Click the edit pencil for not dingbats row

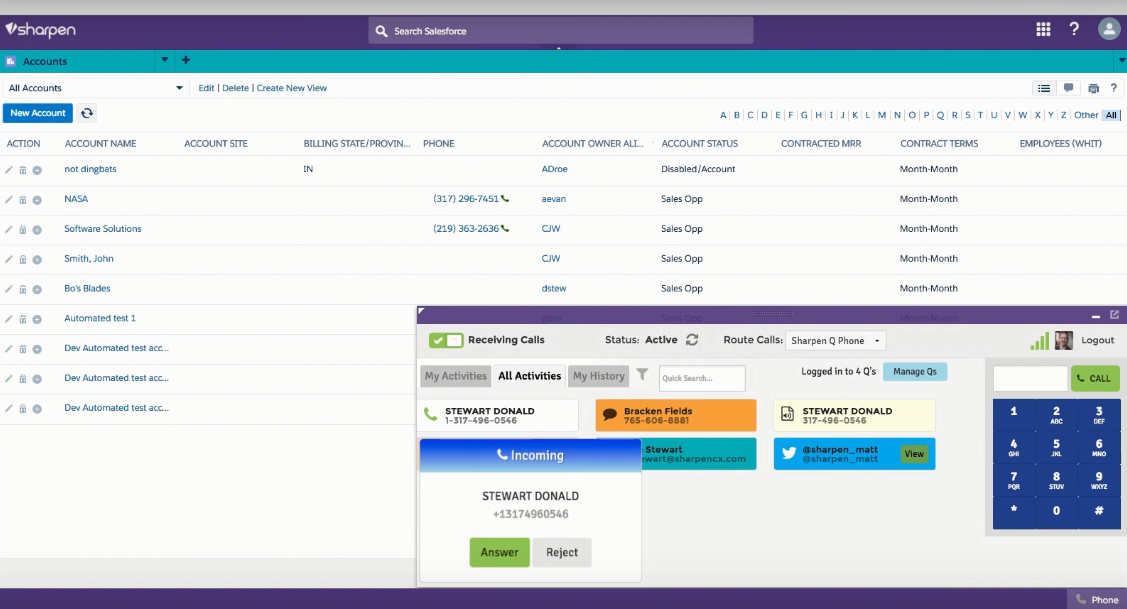click(x=9, y=170)
